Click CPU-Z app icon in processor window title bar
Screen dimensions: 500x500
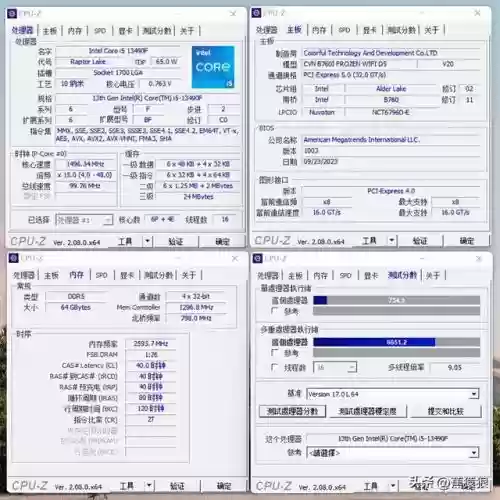click(12, 14)
